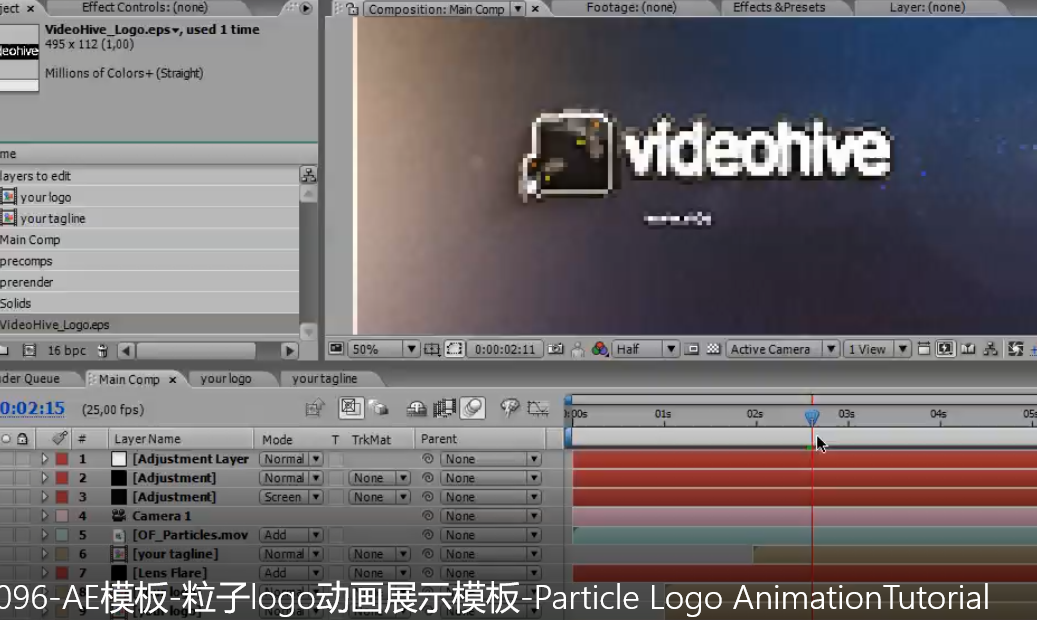Switch to the Footage (none) tab
This screenshot has width=1037, height=620.
pos(632,7)
